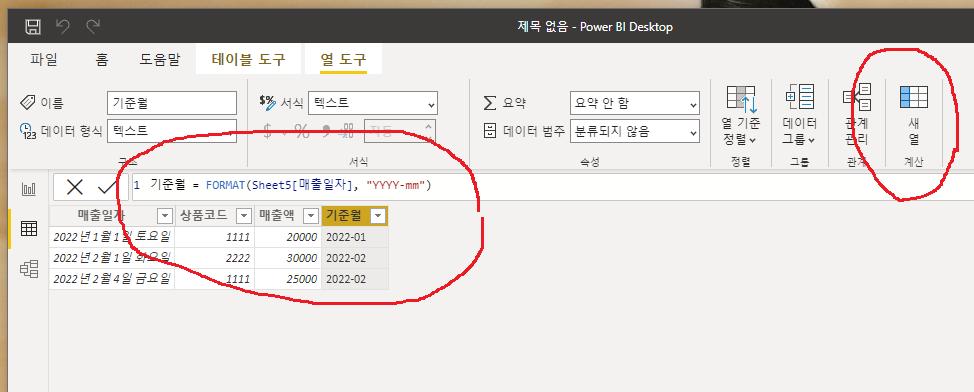The height and width of the screenshot is (392, 974).
Task: Commit formula with the checkmark button
Action: [x=107, y=187]
